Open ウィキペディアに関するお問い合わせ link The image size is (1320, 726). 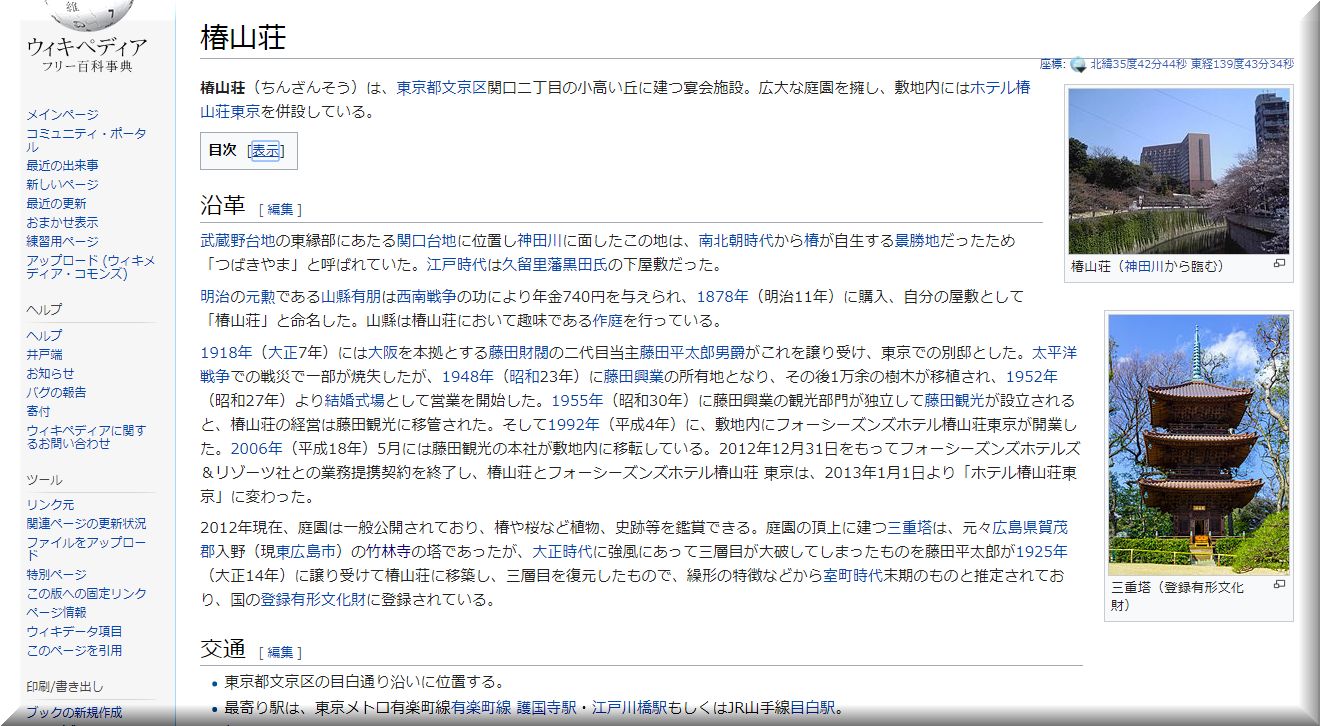(x=86, y=437)
